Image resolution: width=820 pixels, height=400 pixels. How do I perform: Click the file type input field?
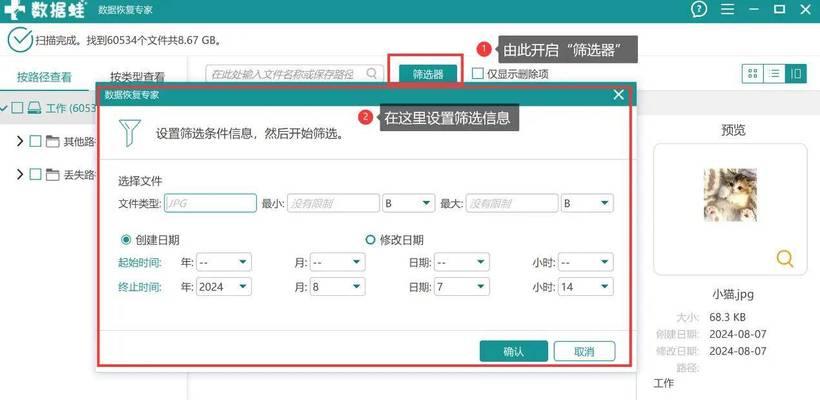coord(211,203)
